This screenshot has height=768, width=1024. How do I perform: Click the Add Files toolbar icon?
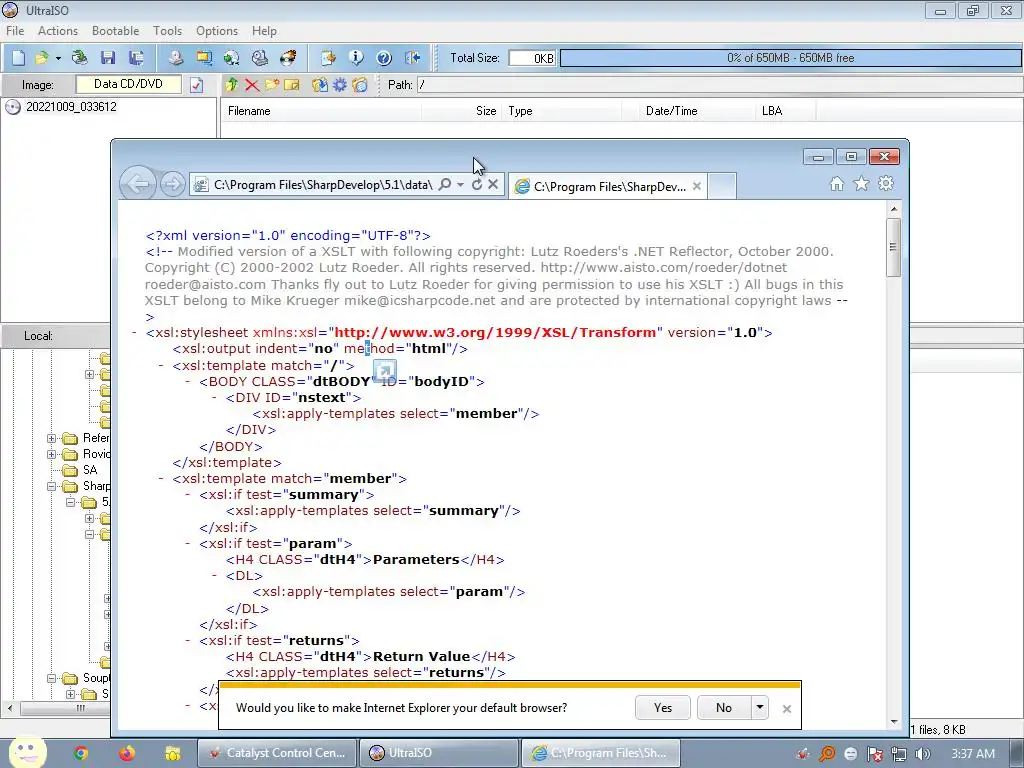320,85
